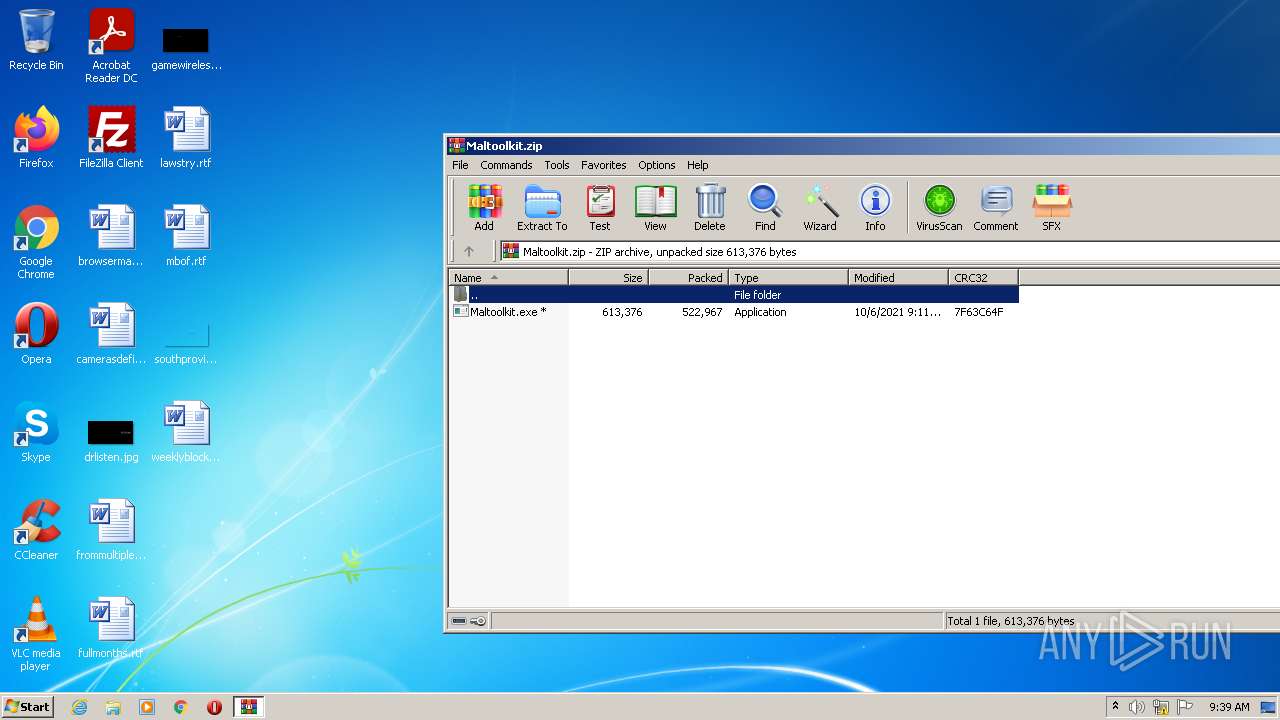This screenshot has width=1280, height=720.
Task: Select lawstry.rtf desktop file
Action: point(186,138)
